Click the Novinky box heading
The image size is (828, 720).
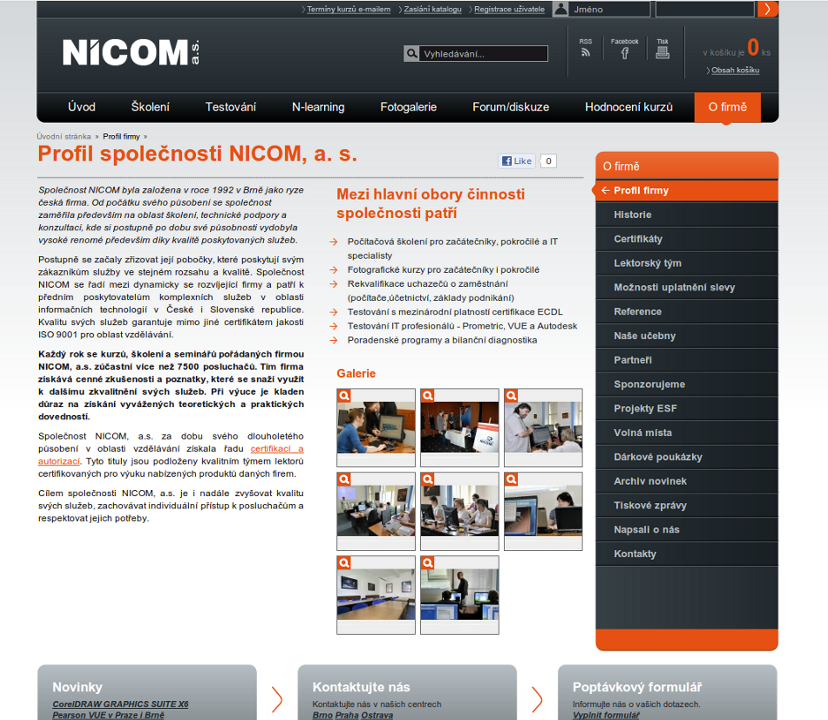point(78,687)
